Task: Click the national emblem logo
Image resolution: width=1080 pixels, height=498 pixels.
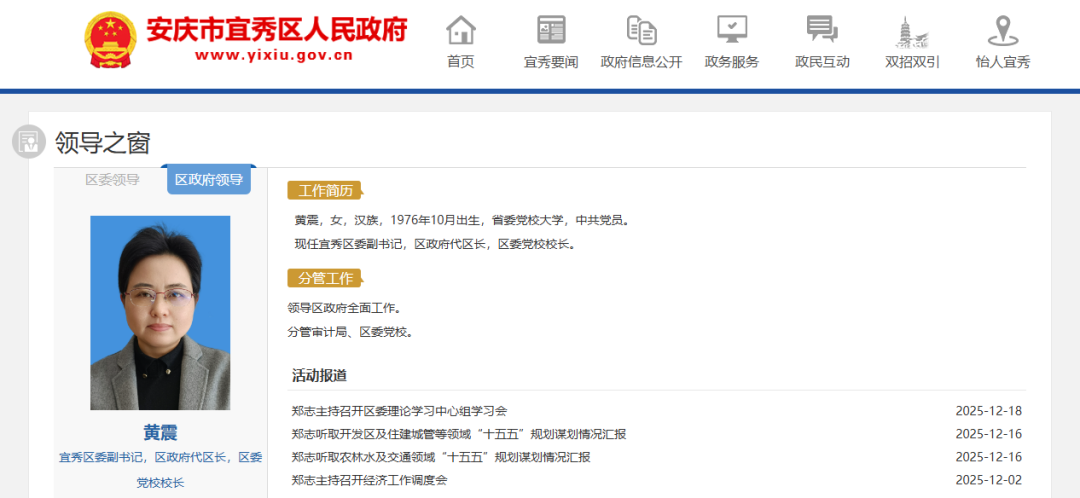Action: pos(111,40)
